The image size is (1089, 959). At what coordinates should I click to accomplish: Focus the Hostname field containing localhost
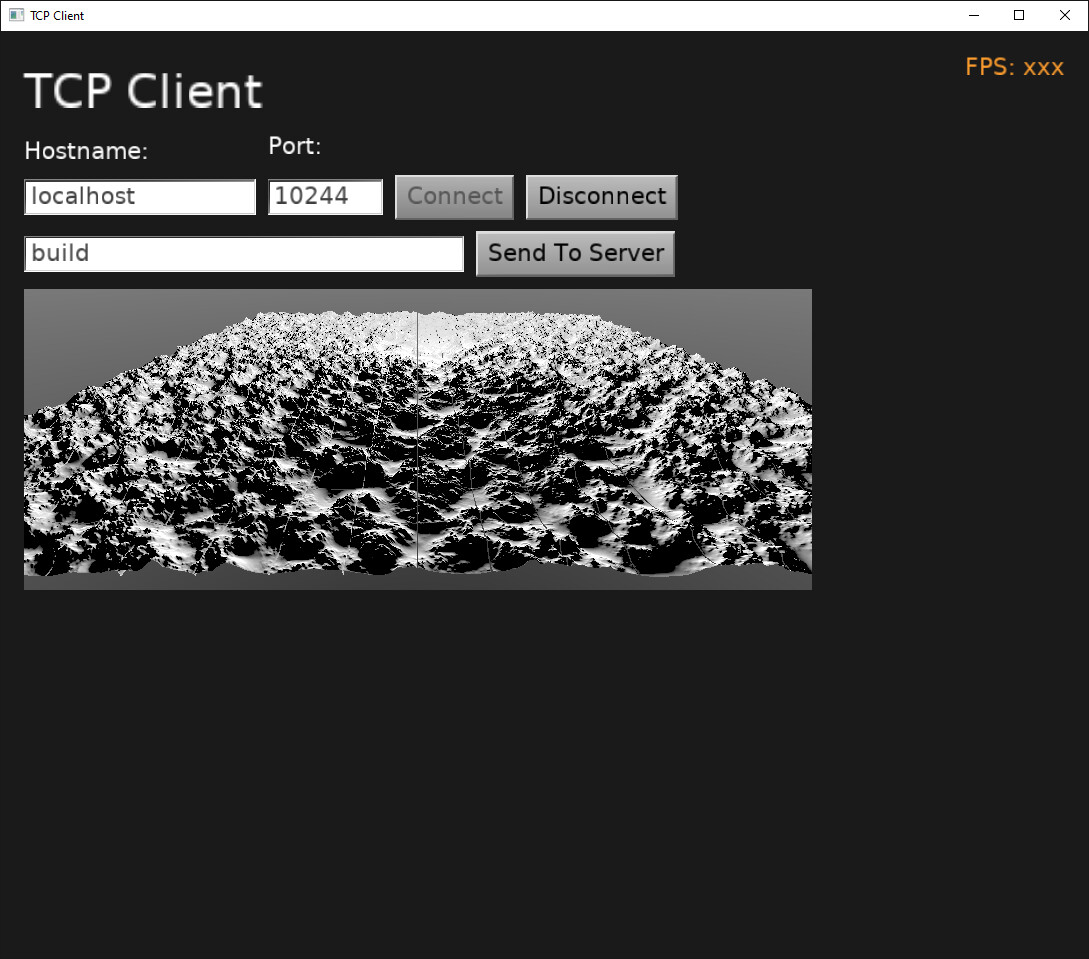140,197
